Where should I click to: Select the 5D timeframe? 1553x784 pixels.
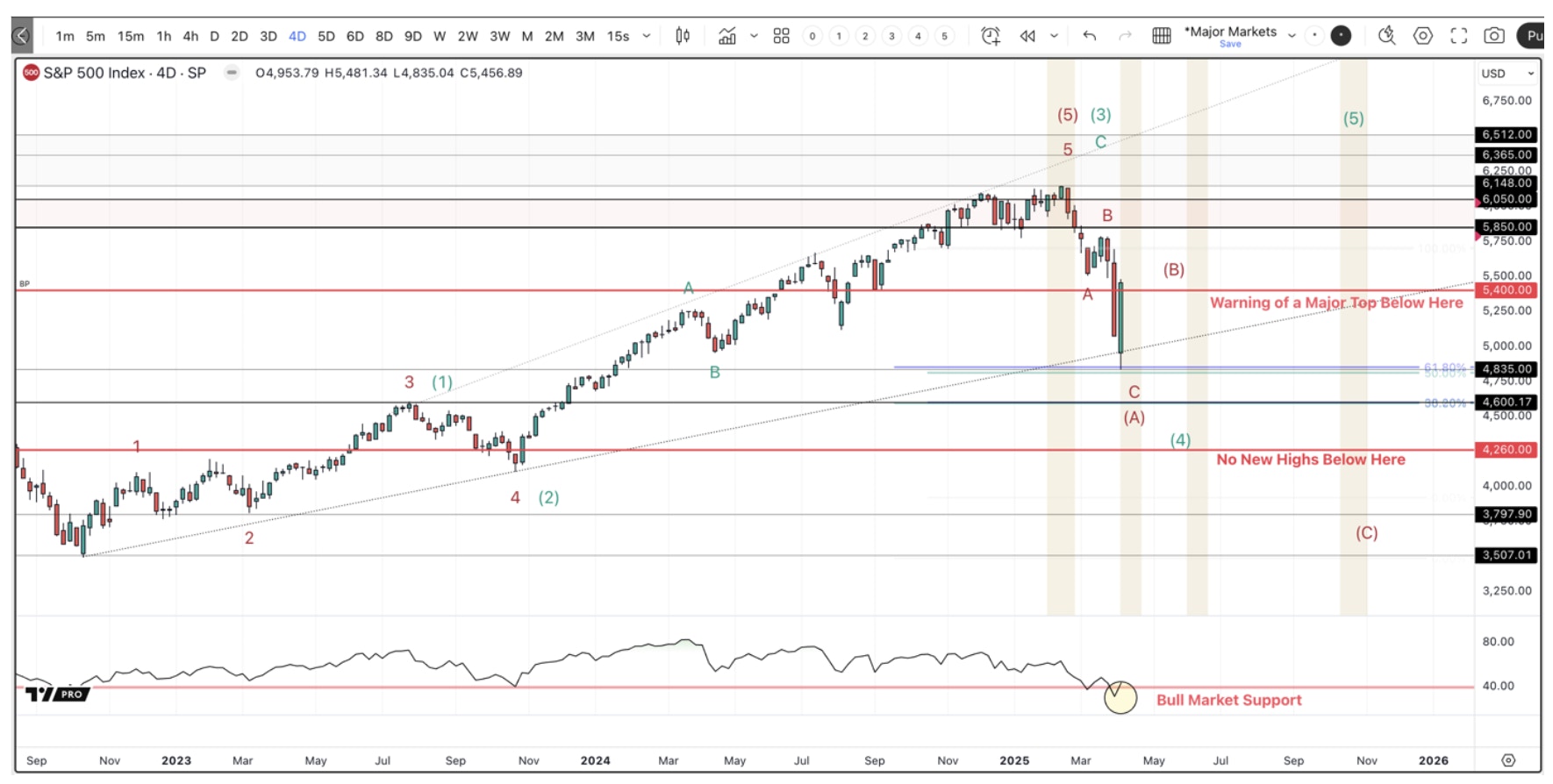[326, 36]
